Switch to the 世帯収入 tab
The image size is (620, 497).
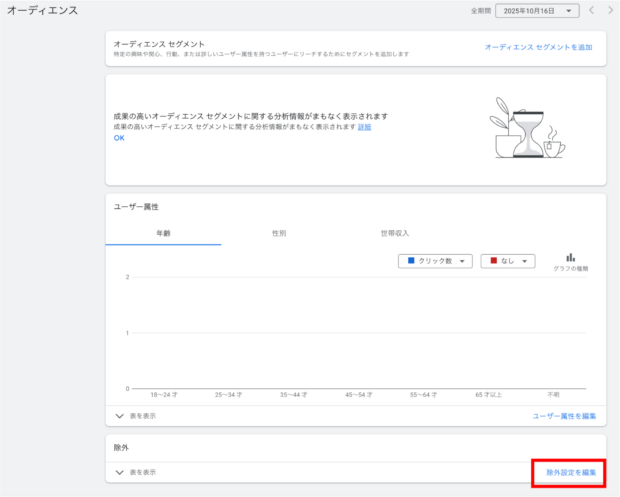[395, 233]
